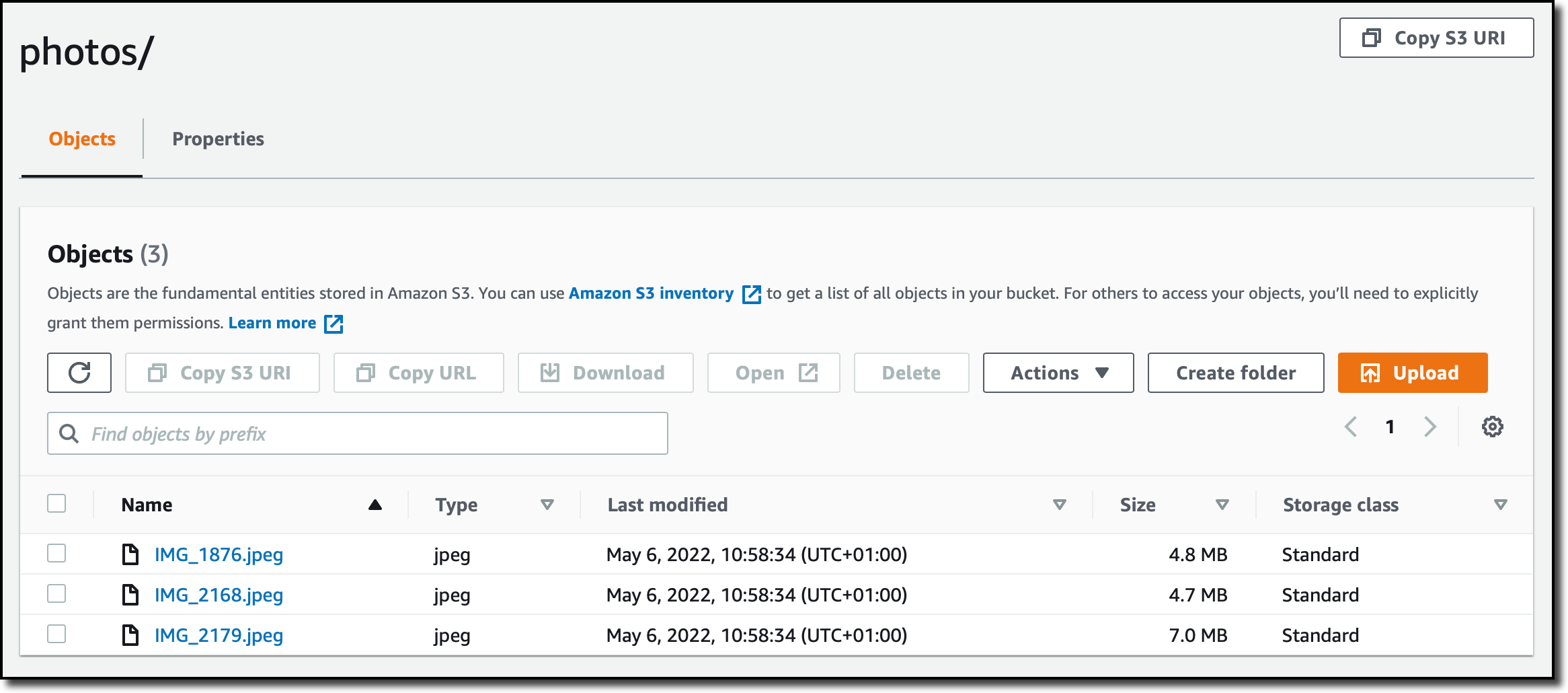Click the last modified date of IMG_1876.jpeg
1568x693 pixels.
[x=757, y=554]
